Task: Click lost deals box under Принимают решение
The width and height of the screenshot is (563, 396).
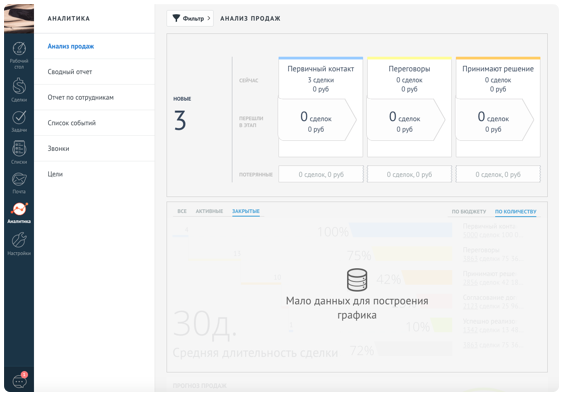Action: [498, 174]
